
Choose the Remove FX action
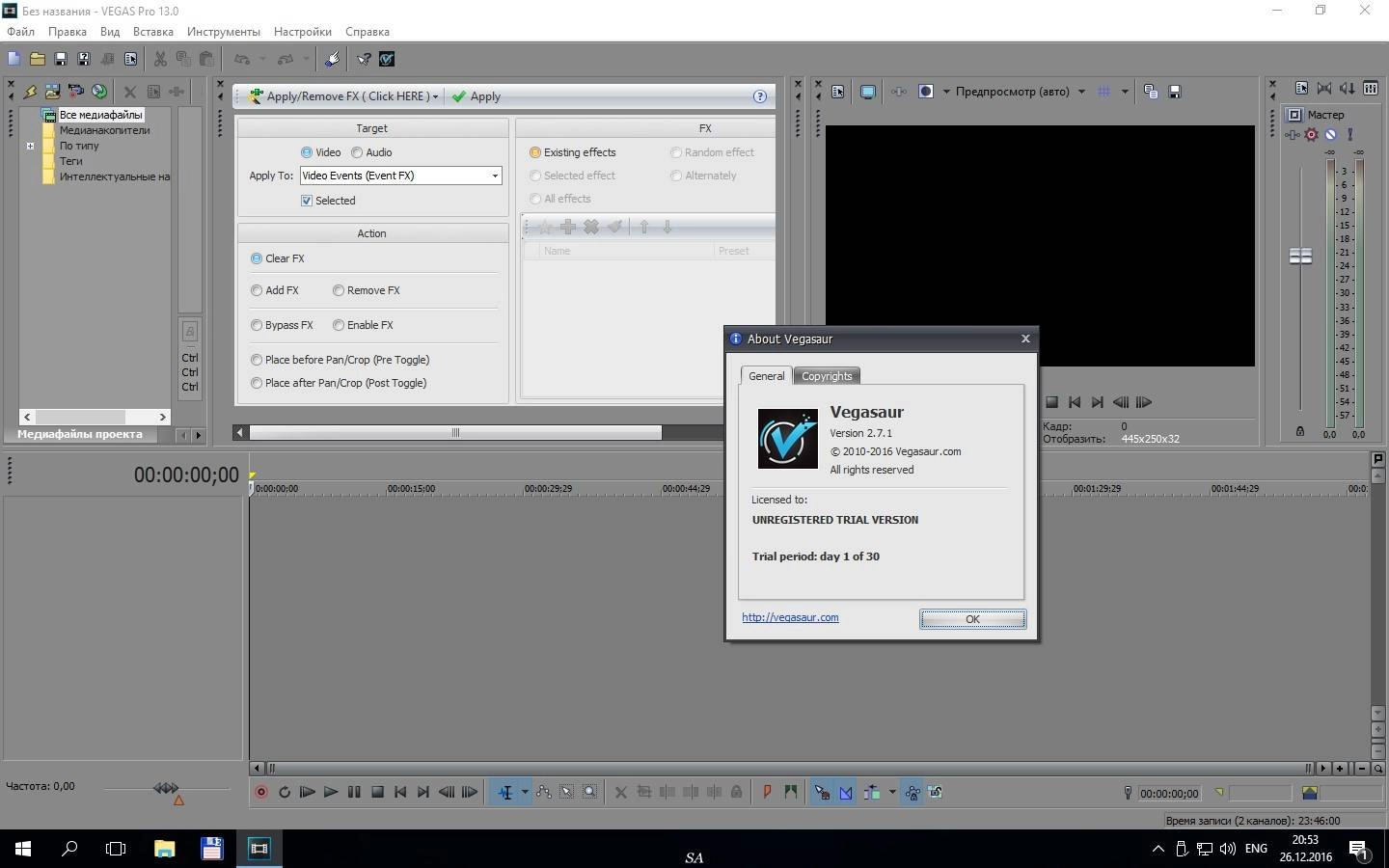point(366,290)
